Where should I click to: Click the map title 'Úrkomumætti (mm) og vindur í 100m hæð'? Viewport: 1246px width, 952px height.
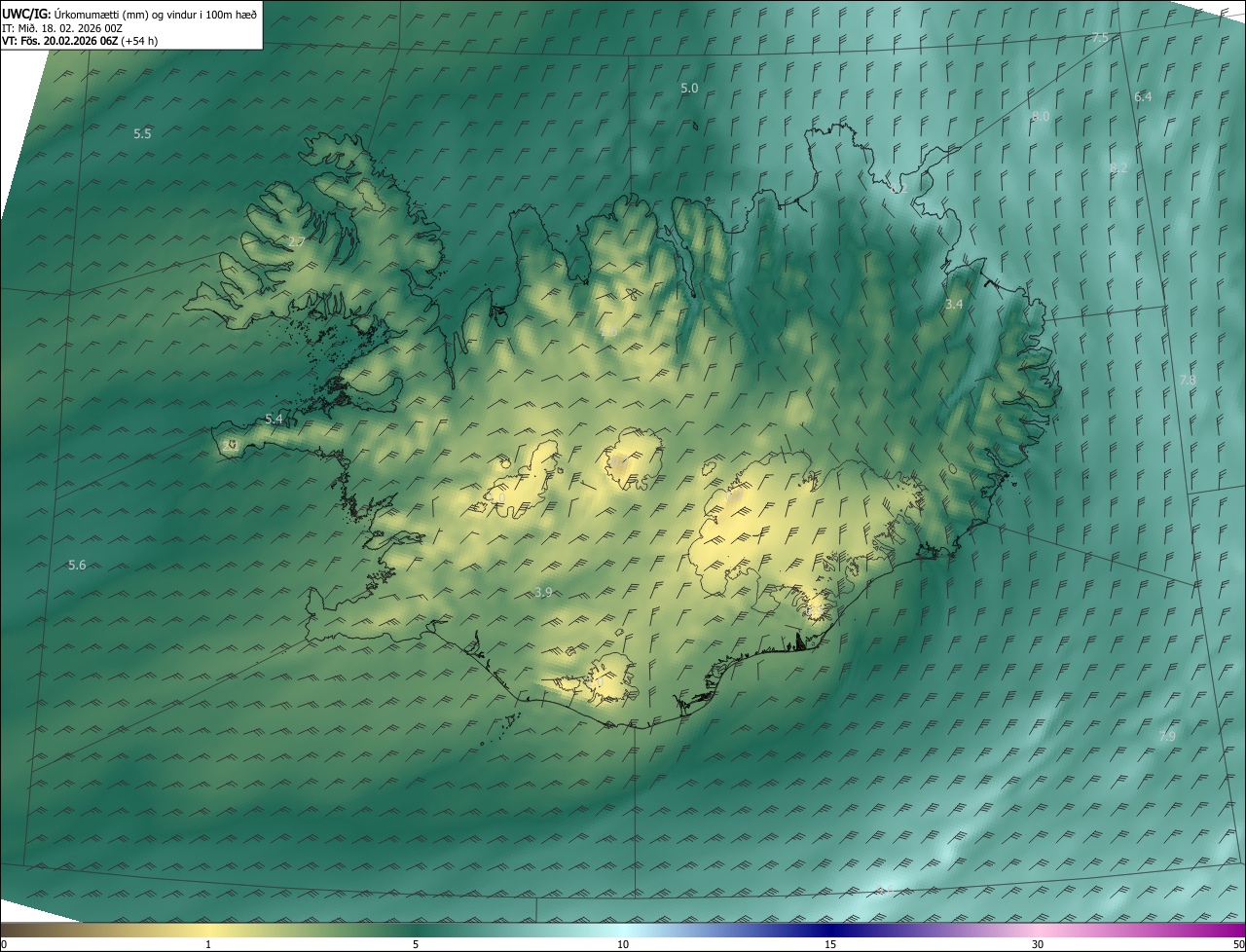pyautogui.click(x=155, y=15)
